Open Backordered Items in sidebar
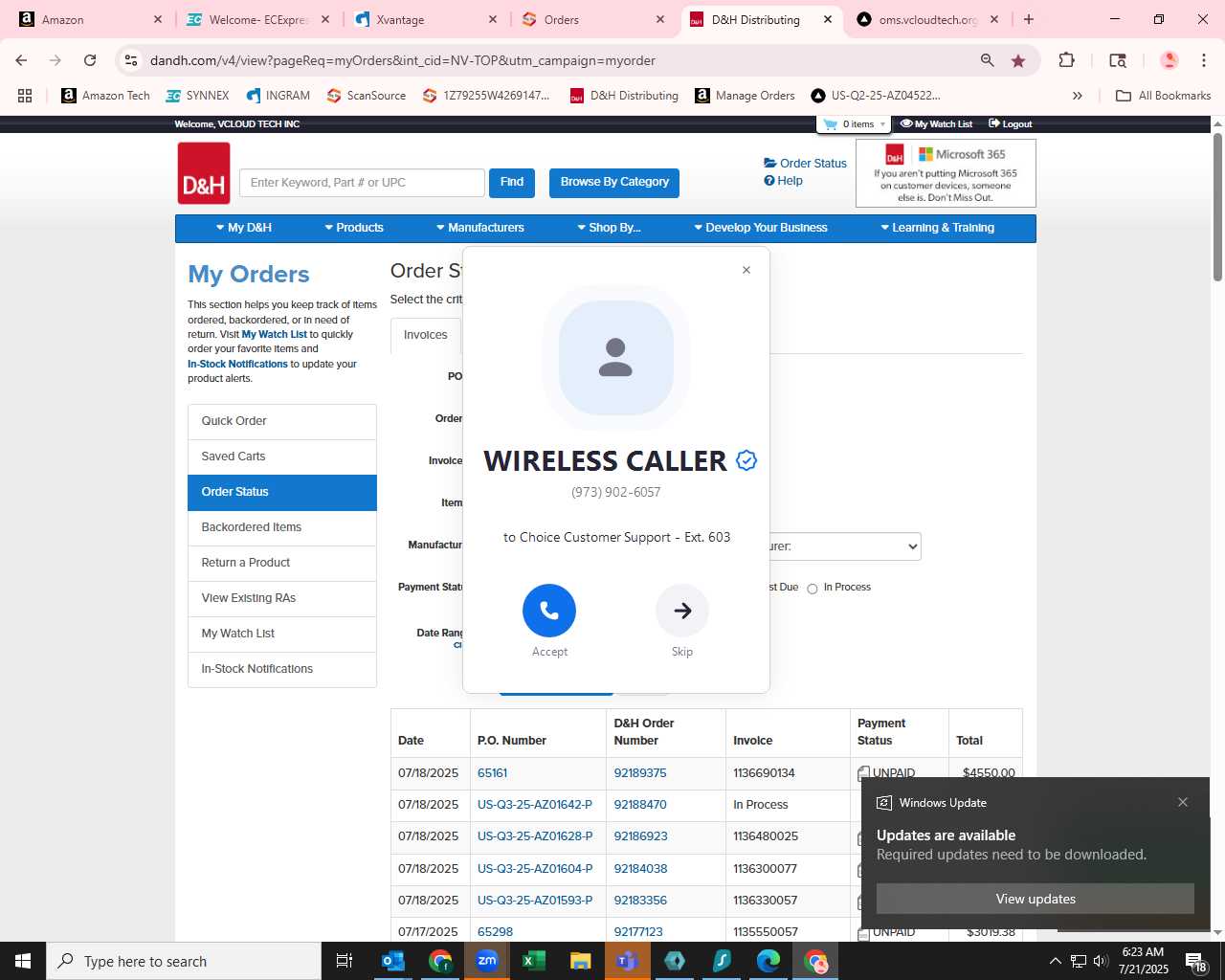Viewport: 1225px width, 980px height. (282, 528)
